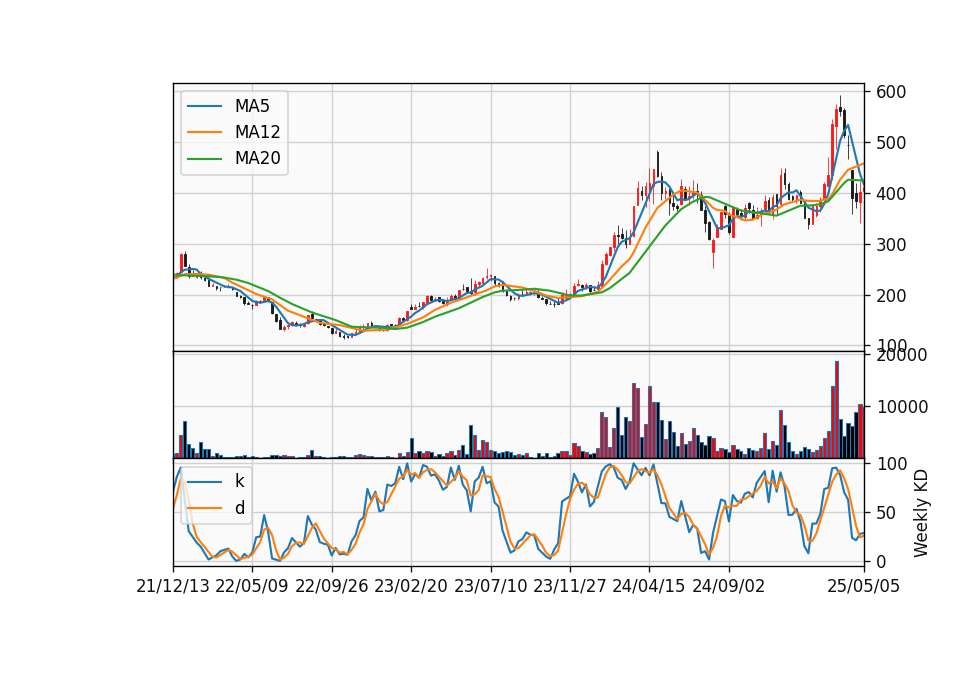Click the 23/02/20 date tick label
Viewport: 960px width, 690px height.
411,586
